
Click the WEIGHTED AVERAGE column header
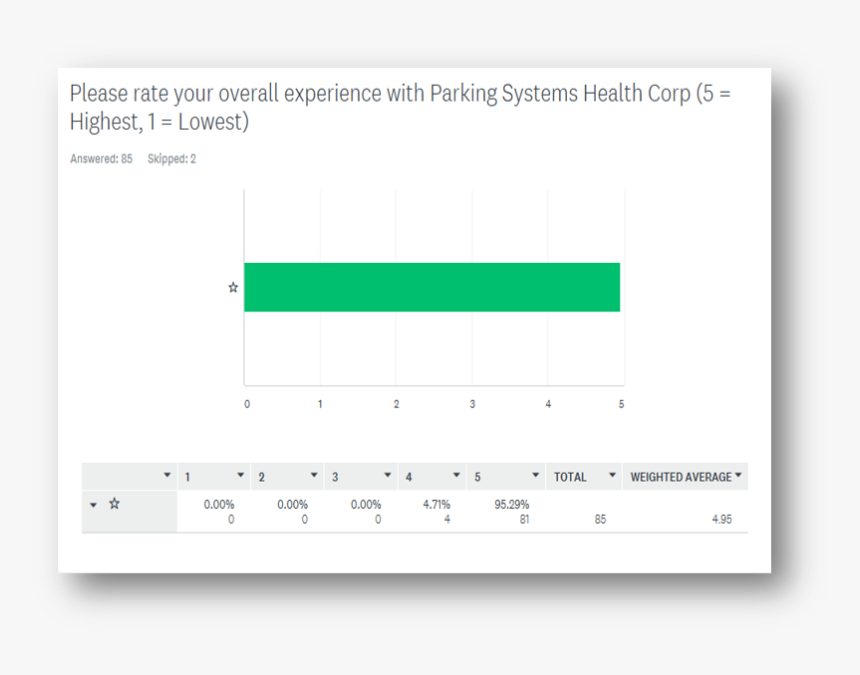click(x=681, y=477)
